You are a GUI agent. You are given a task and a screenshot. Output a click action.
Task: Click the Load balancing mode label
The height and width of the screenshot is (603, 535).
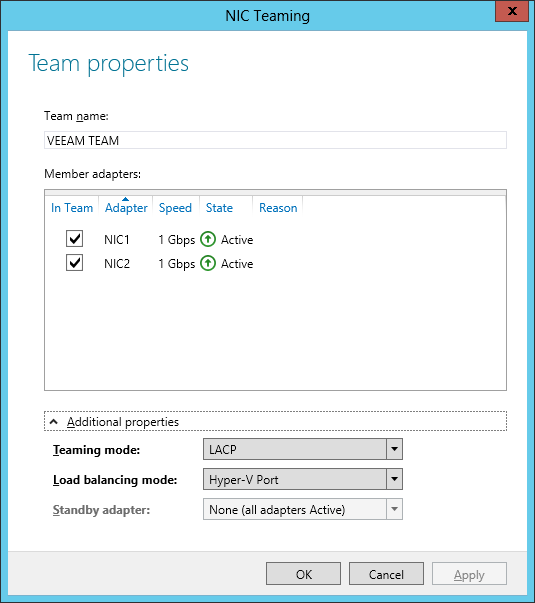[115, 480]
